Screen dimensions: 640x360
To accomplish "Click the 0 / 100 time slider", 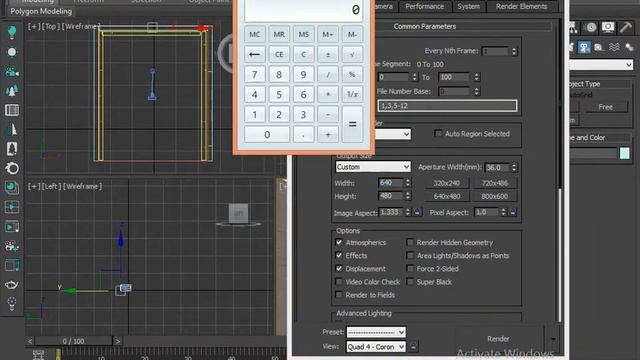I will pyautogui.click(x=73, y=341).
